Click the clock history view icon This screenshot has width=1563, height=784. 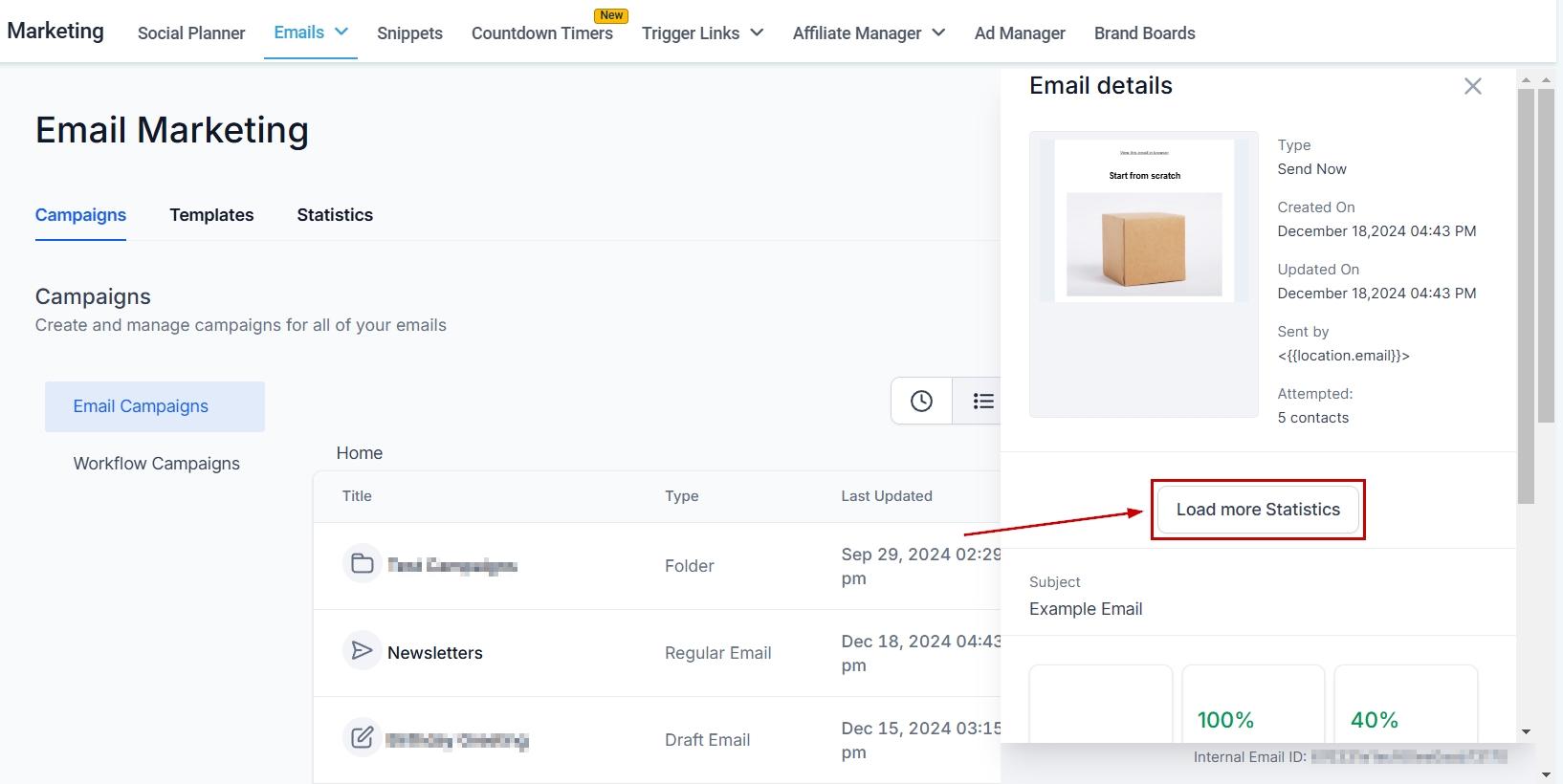point(921,402)
